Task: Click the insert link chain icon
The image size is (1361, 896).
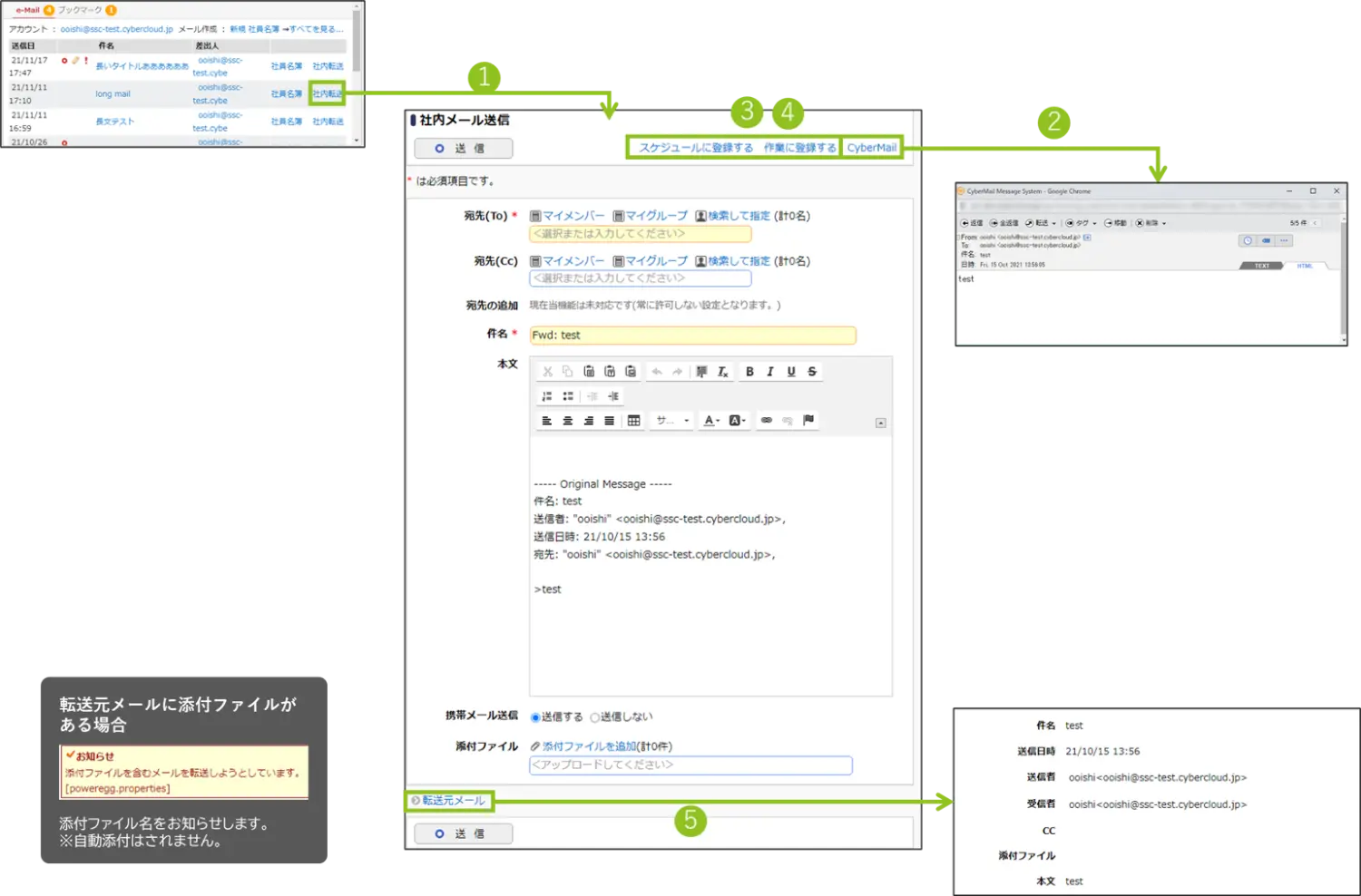Action: [x=767, y=421]
